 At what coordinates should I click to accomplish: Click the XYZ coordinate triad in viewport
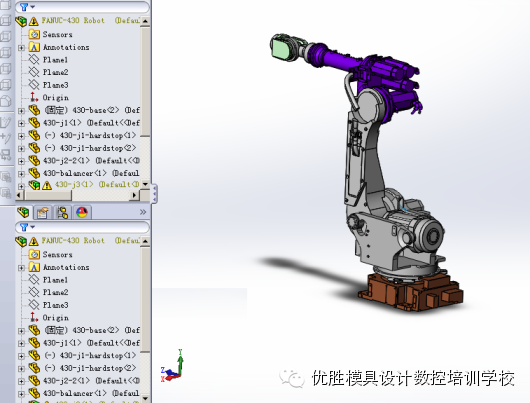click(172, 366)
